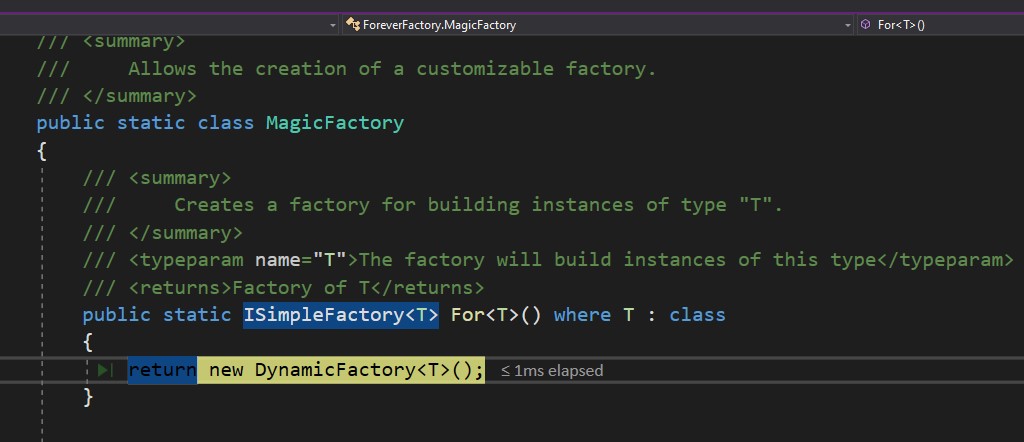Click the highlighted ISimpleFactory<T> return type

[341, 315]
